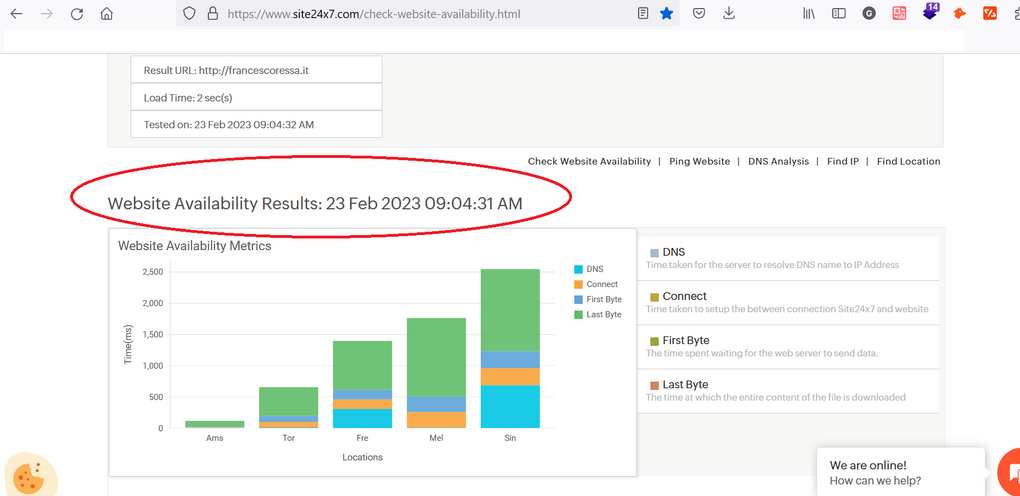The image size is (1020, 496).
Task: Open the red-orange percent extension icon
Action: coord(989,13)
